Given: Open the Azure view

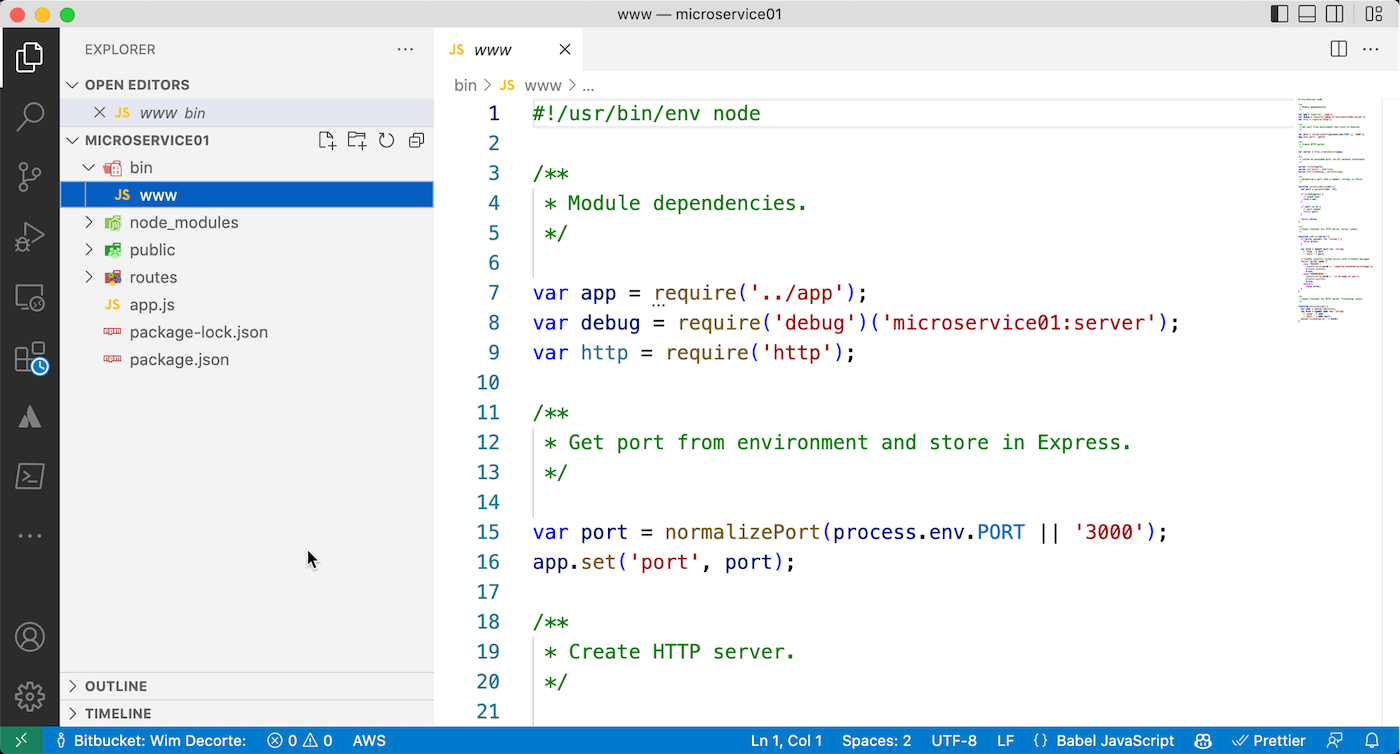Looking at the screenshot, I should pos(30,417).
